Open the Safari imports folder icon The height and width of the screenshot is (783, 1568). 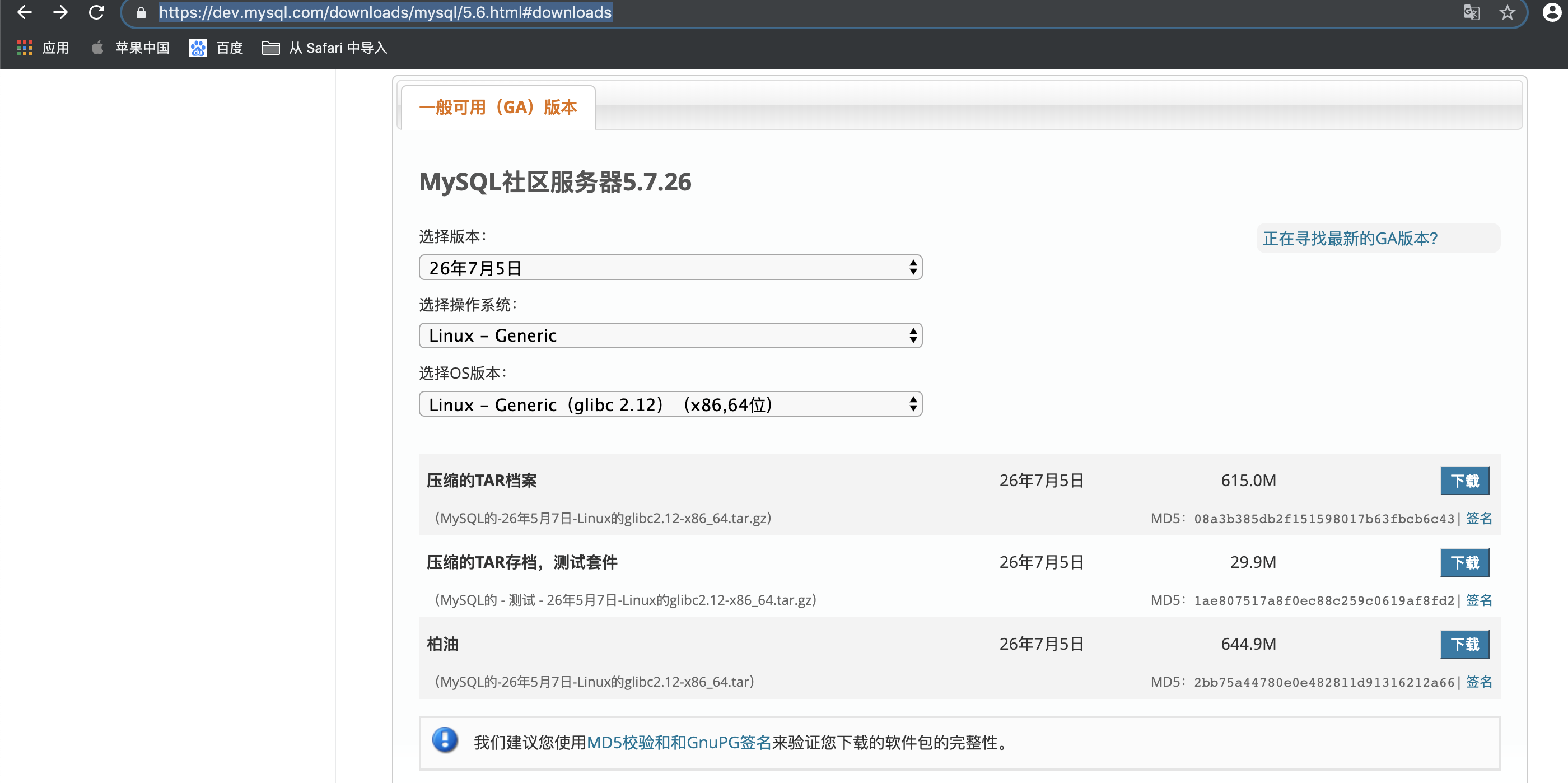271,48
